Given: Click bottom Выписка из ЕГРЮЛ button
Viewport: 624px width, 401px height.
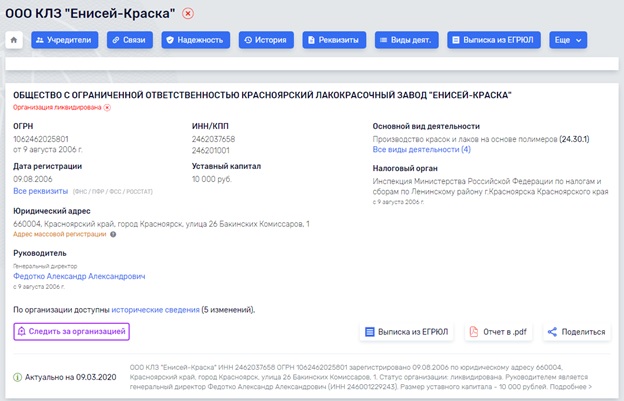Looking at the screenshot, I should click(407, 332).
